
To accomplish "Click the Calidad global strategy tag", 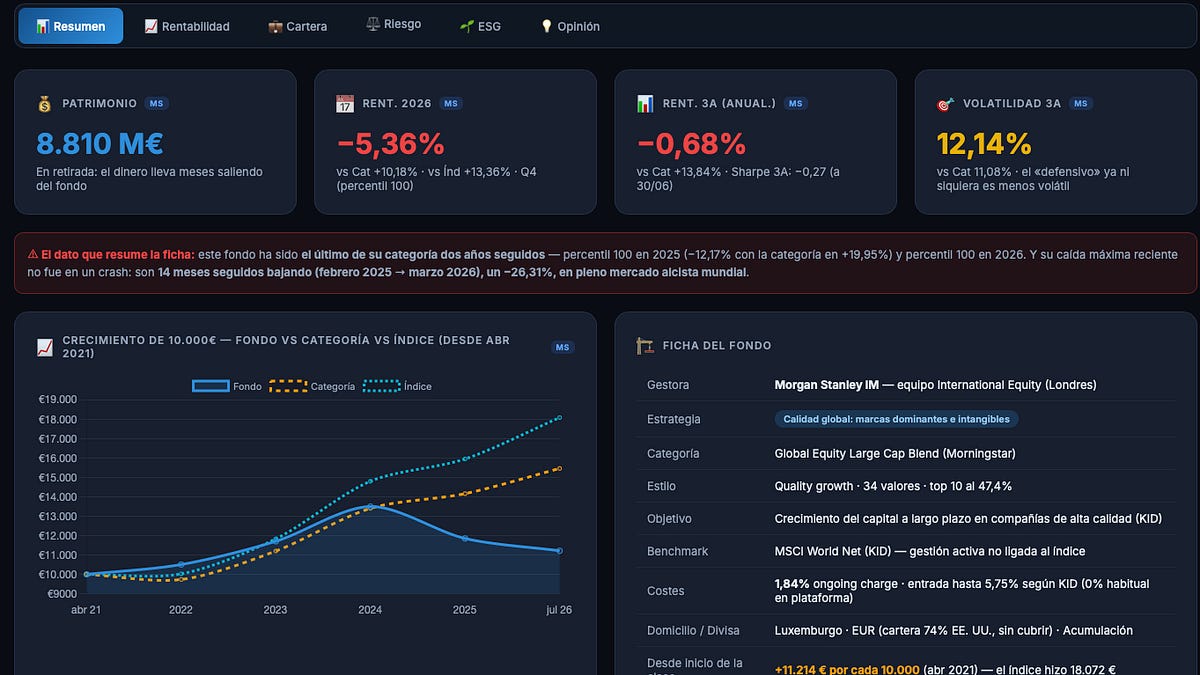I will 896,419.
